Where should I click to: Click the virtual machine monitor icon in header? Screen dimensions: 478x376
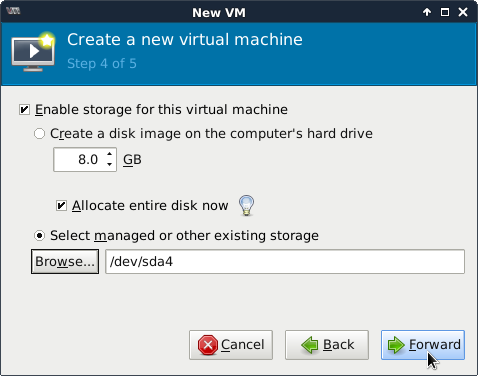(33, 52)
